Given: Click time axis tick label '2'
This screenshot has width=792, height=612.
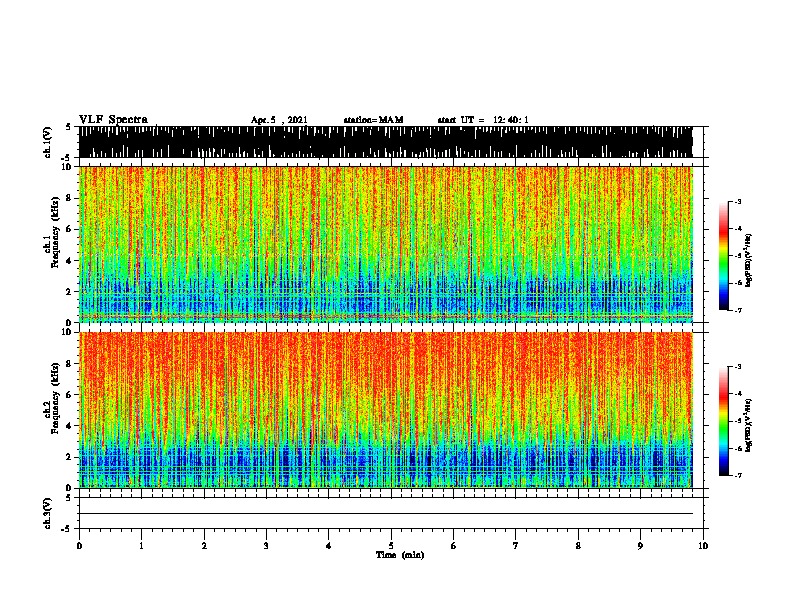Looking at the screenshot, I should click(x=204, y=546).
